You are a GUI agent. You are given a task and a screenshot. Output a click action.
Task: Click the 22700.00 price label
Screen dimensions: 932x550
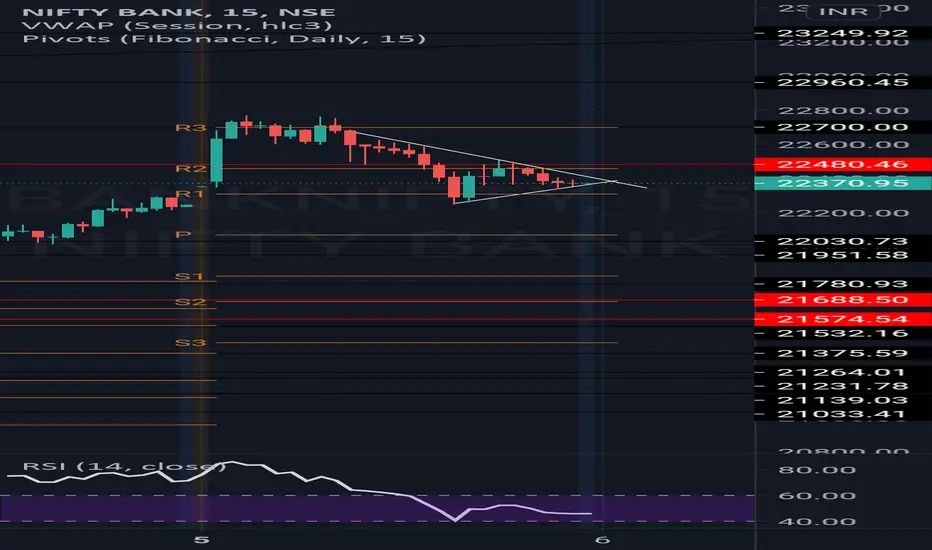tap(842, 127)
